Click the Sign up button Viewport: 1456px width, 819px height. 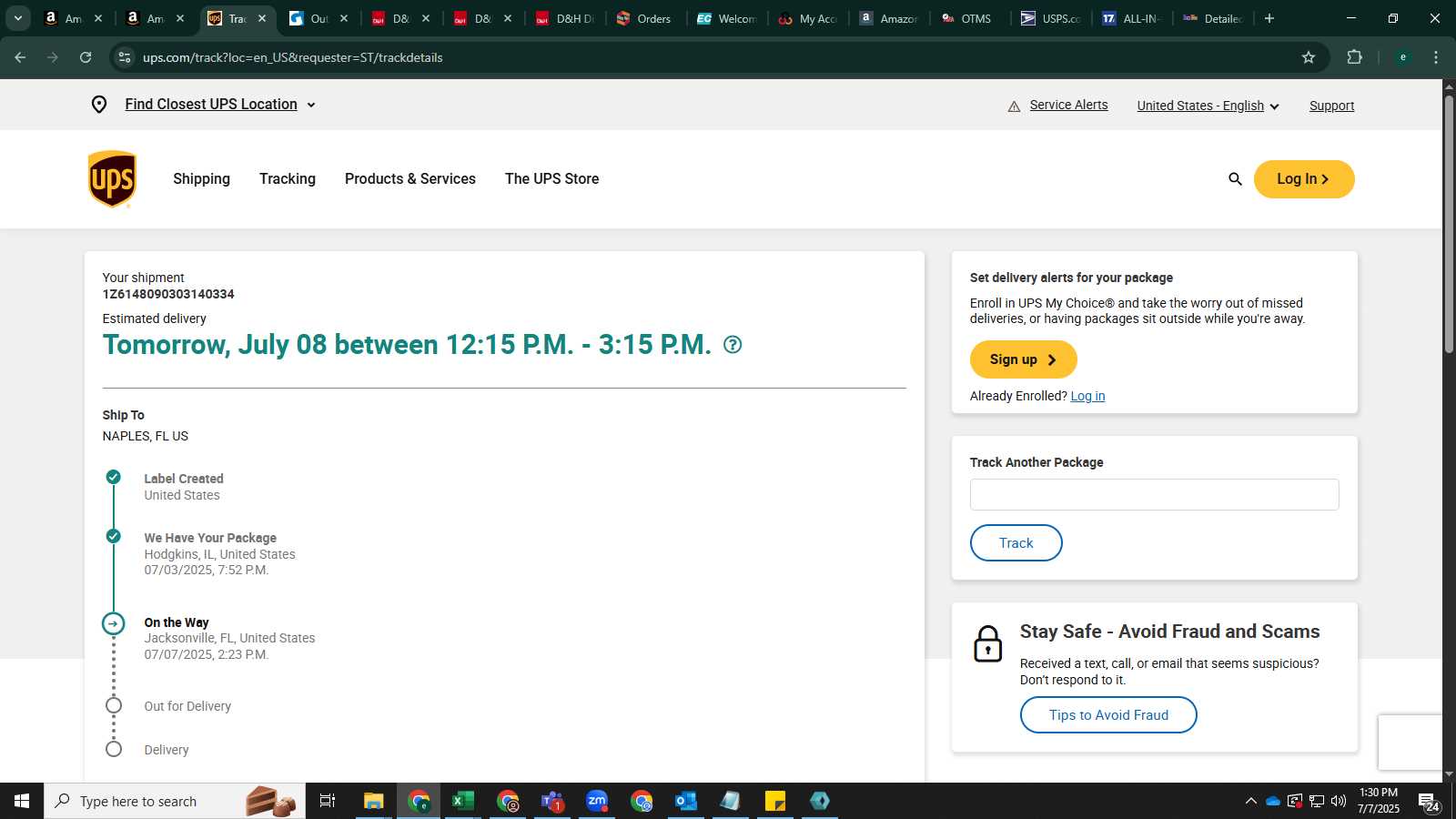coord(1024,359)
